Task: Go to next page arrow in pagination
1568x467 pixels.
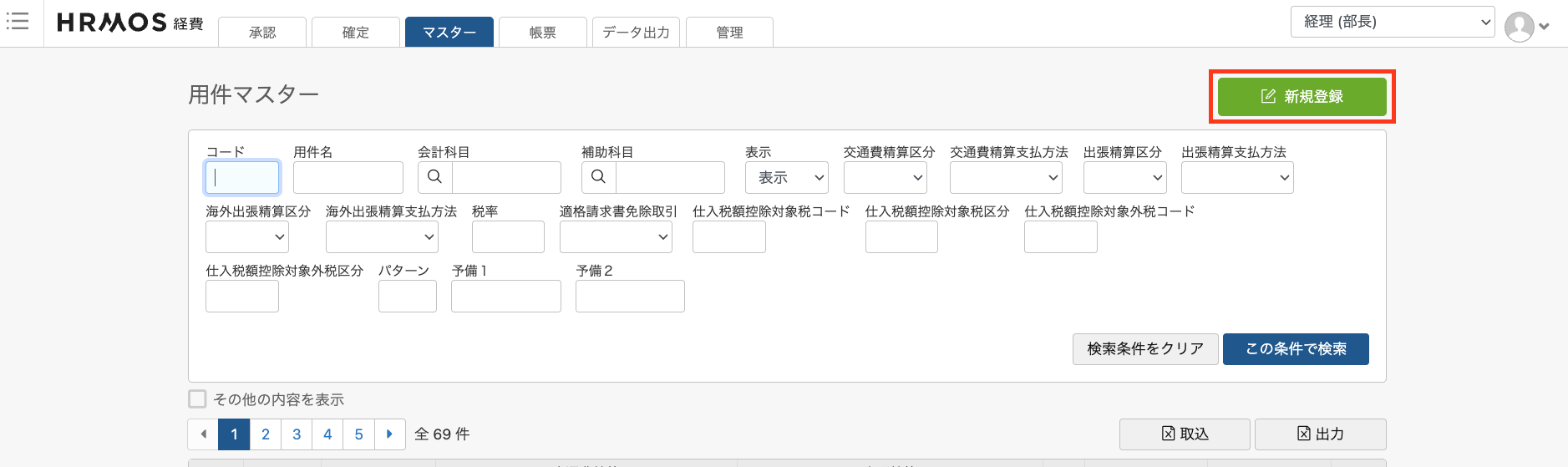Action: 390,434
